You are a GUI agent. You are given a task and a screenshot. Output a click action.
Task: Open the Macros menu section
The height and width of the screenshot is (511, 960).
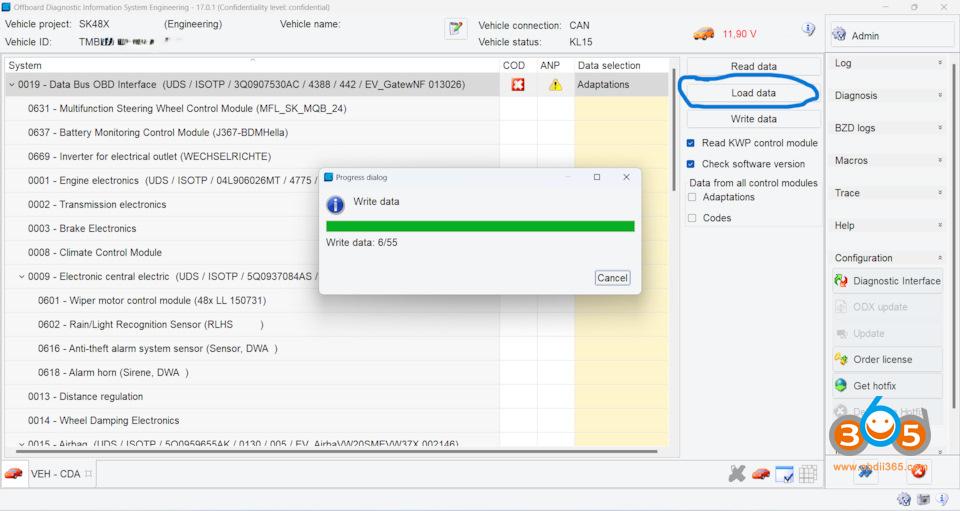point(888,161)
